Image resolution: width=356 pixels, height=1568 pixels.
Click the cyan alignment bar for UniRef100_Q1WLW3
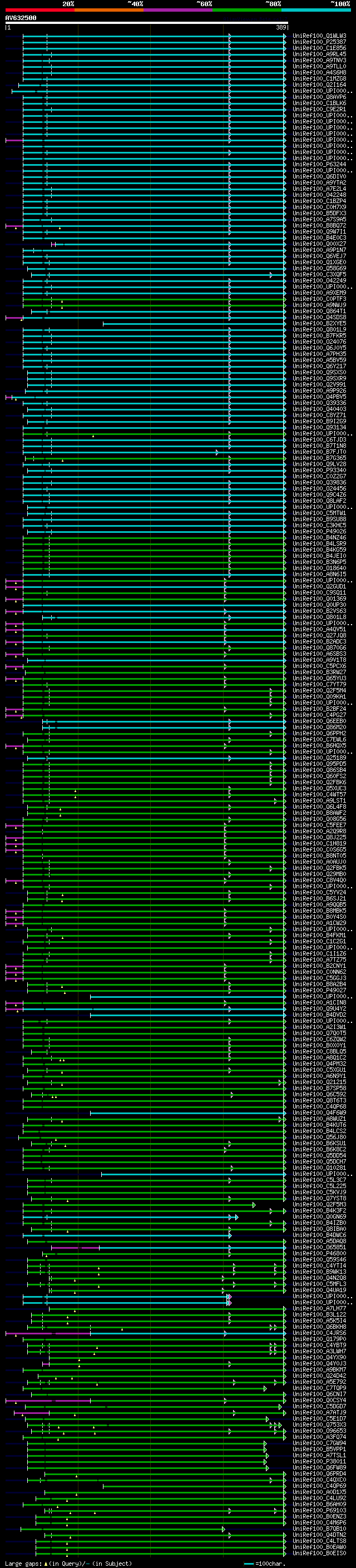(154, 37)
